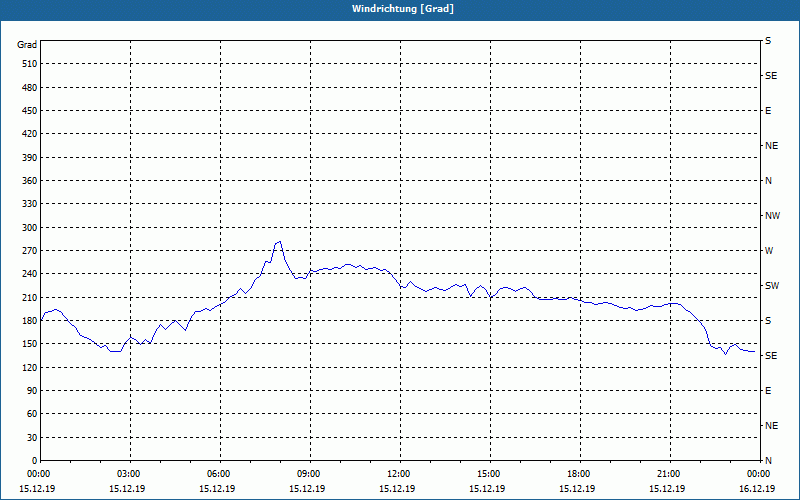This screenshot has width=800, height=500.
Task: Click the 510 value on the degree axis
Action: pyautogui.click(x=30, y=64)
